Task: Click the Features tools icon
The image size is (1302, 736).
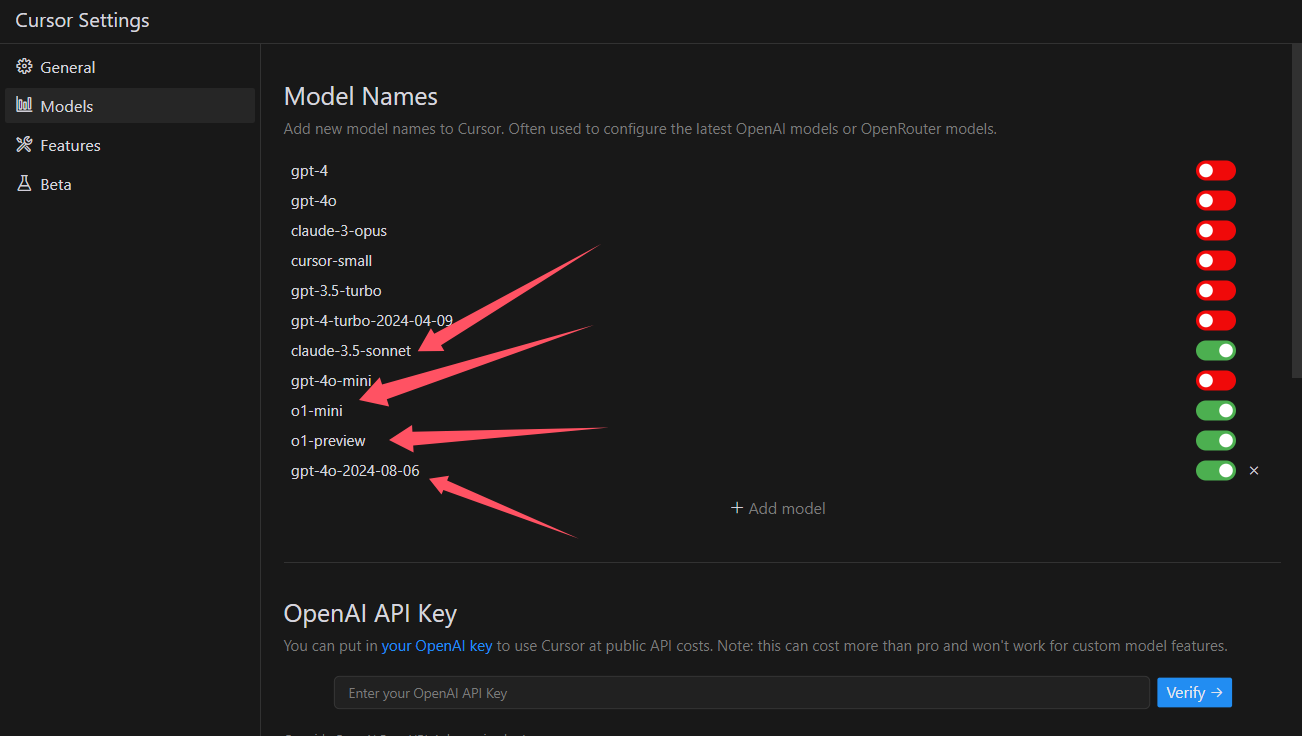Action: click(24, 145)
